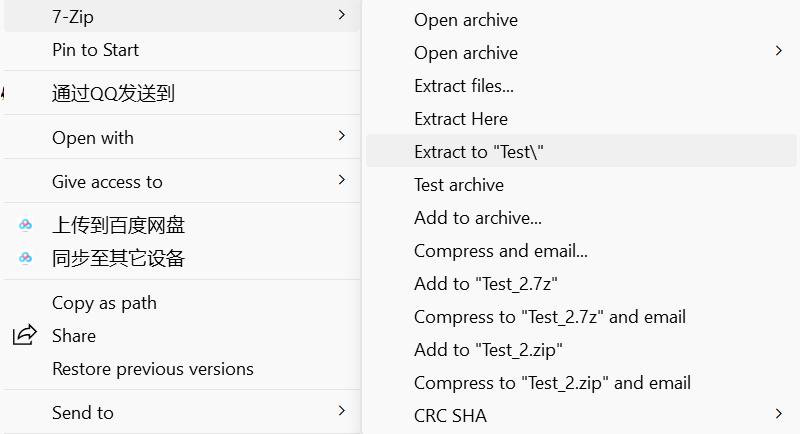Viewport: 800px width, 434px height.
Task: Open Add to archive... dialog
Action: coord(478,218)
